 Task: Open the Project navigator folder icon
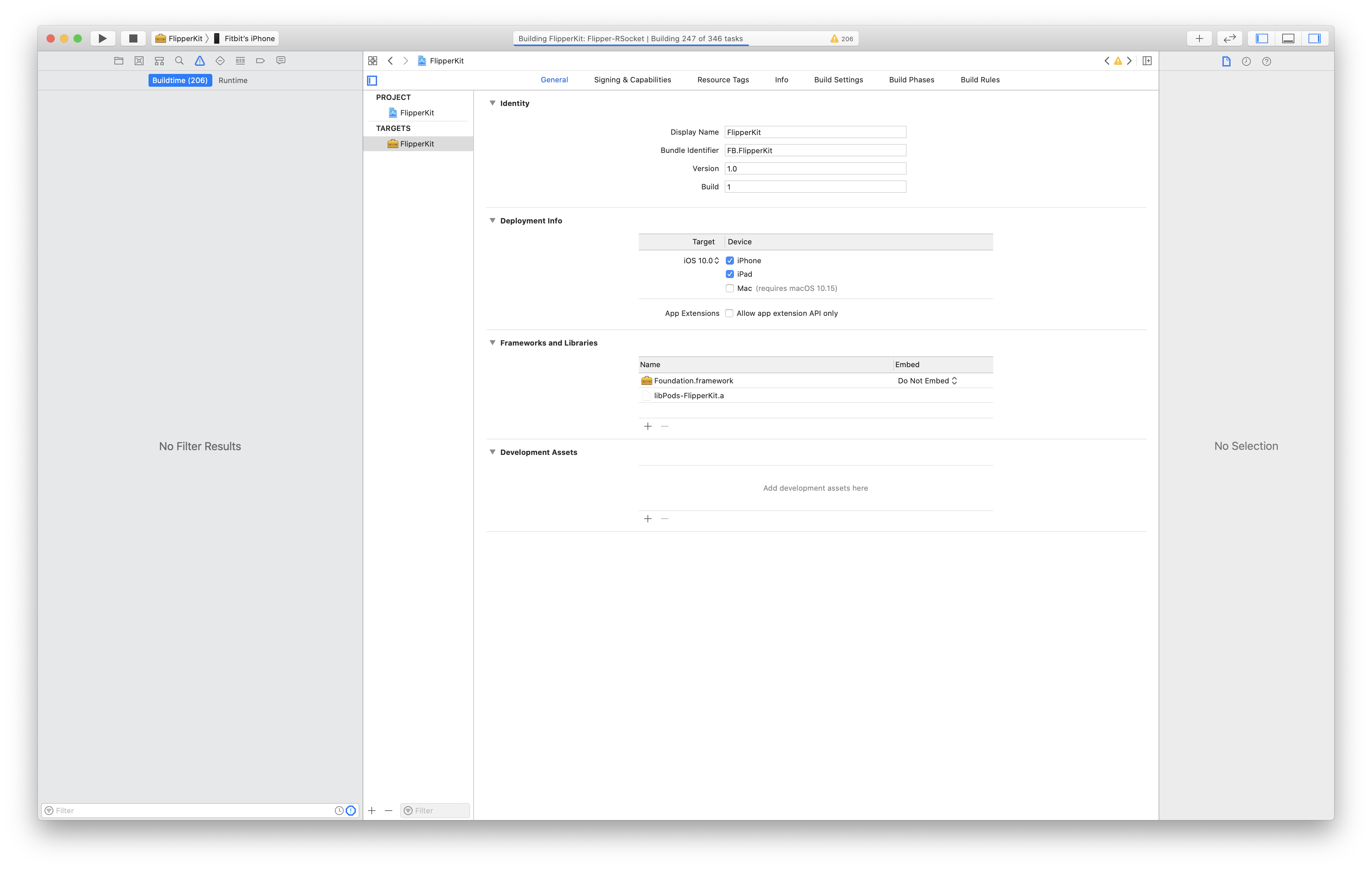(x=118, y=61)
